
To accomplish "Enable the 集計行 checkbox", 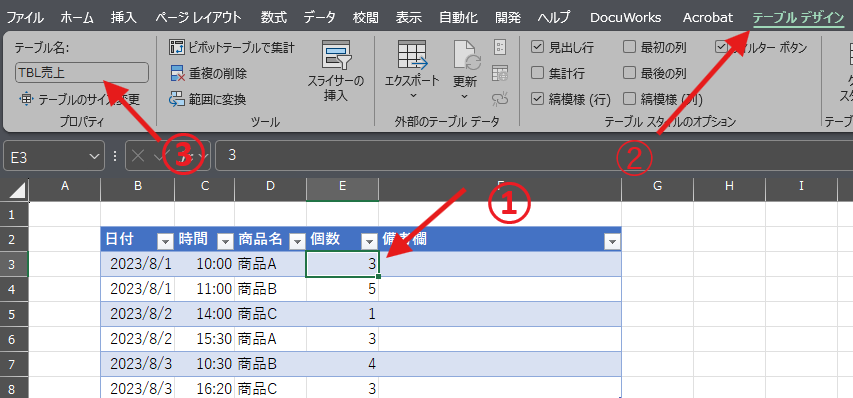I will [537, 73].
